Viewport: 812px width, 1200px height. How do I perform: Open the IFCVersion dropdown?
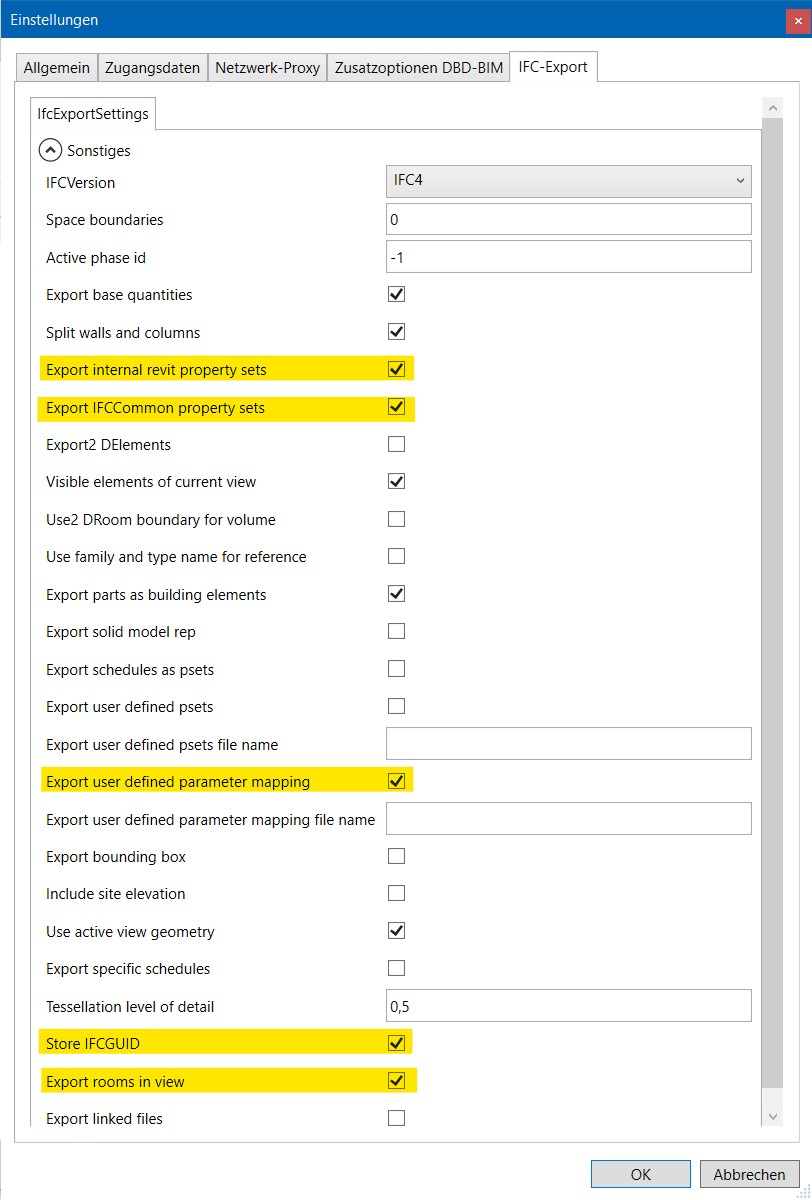point(568,181)
